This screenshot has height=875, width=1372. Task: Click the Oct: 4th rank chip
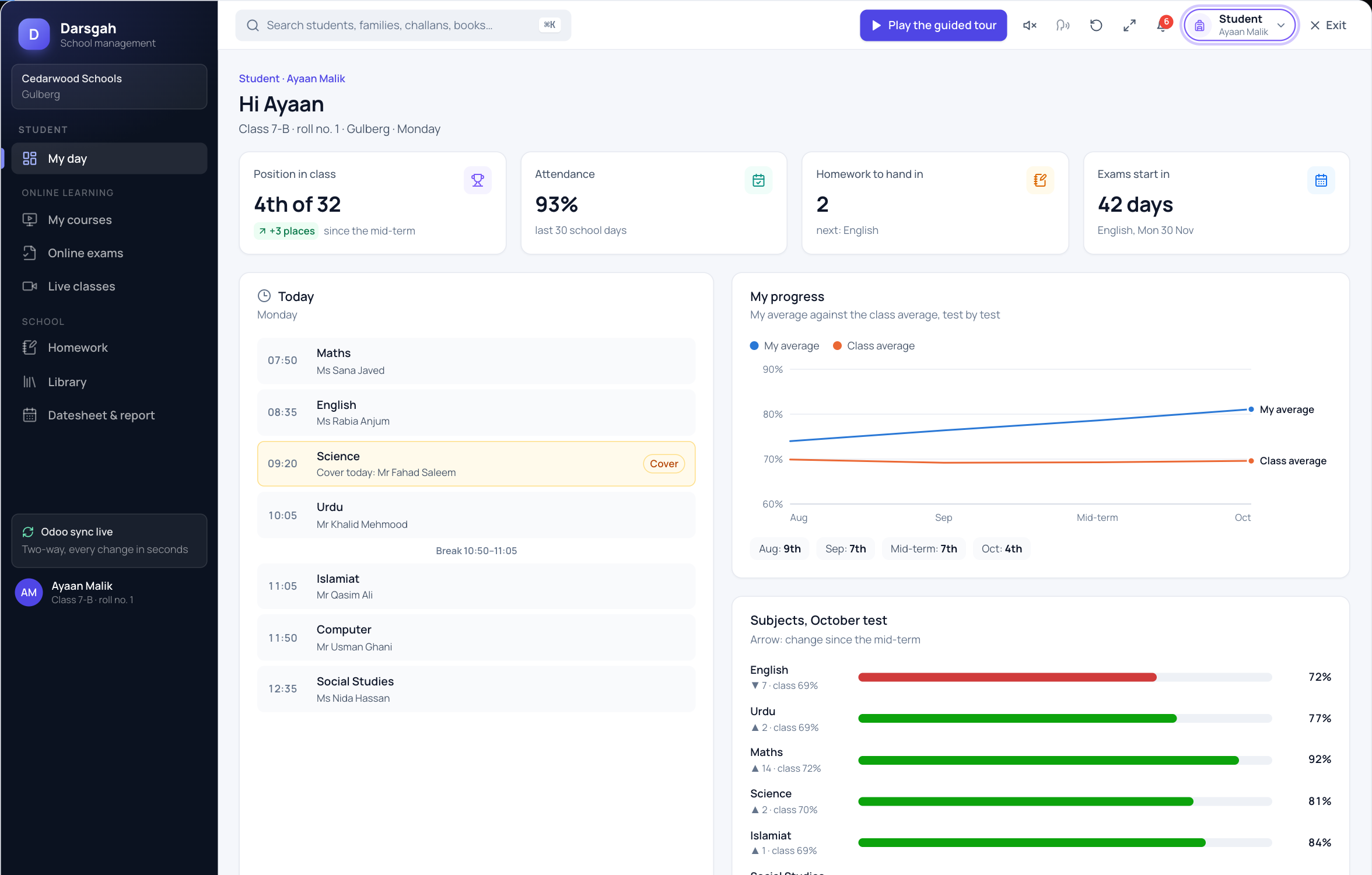click(1002, 549)
